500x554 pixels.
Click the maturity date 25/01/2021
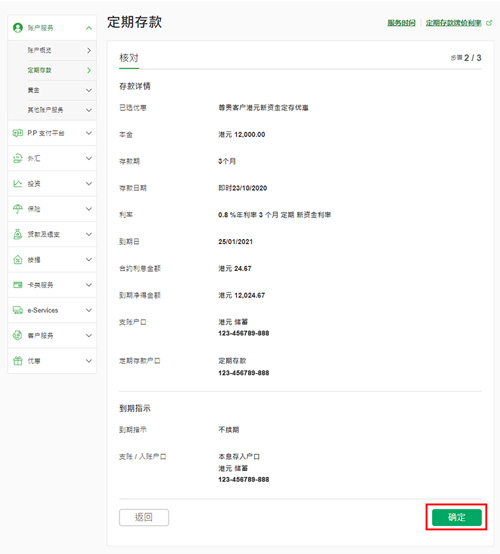[x=235, y=242]
